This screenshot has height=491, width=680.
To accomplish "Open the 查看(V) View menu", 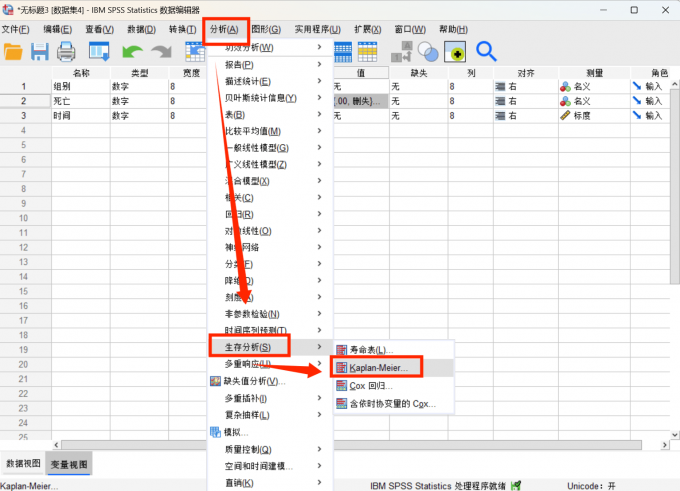I will pos(99,29).
